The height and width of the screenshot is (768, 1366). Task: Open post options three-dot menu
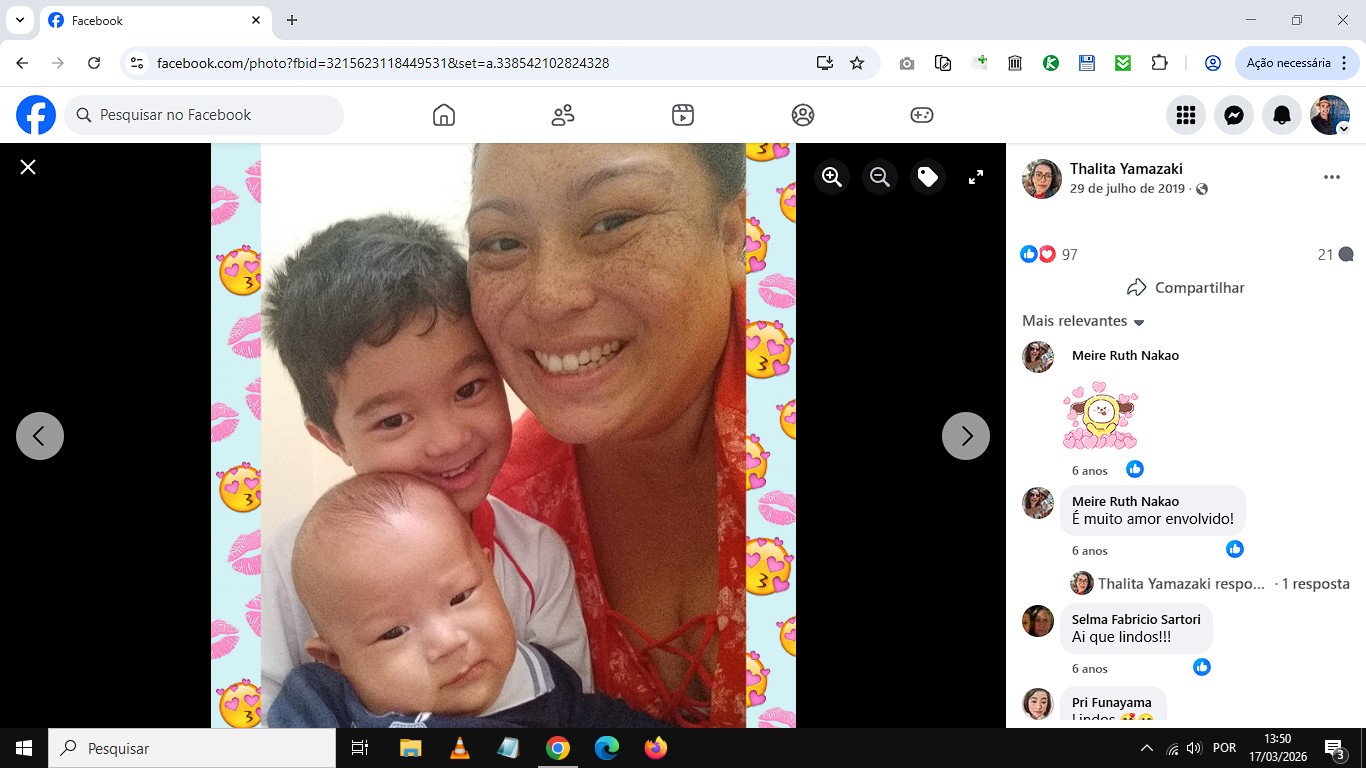tap(1332, 177)
